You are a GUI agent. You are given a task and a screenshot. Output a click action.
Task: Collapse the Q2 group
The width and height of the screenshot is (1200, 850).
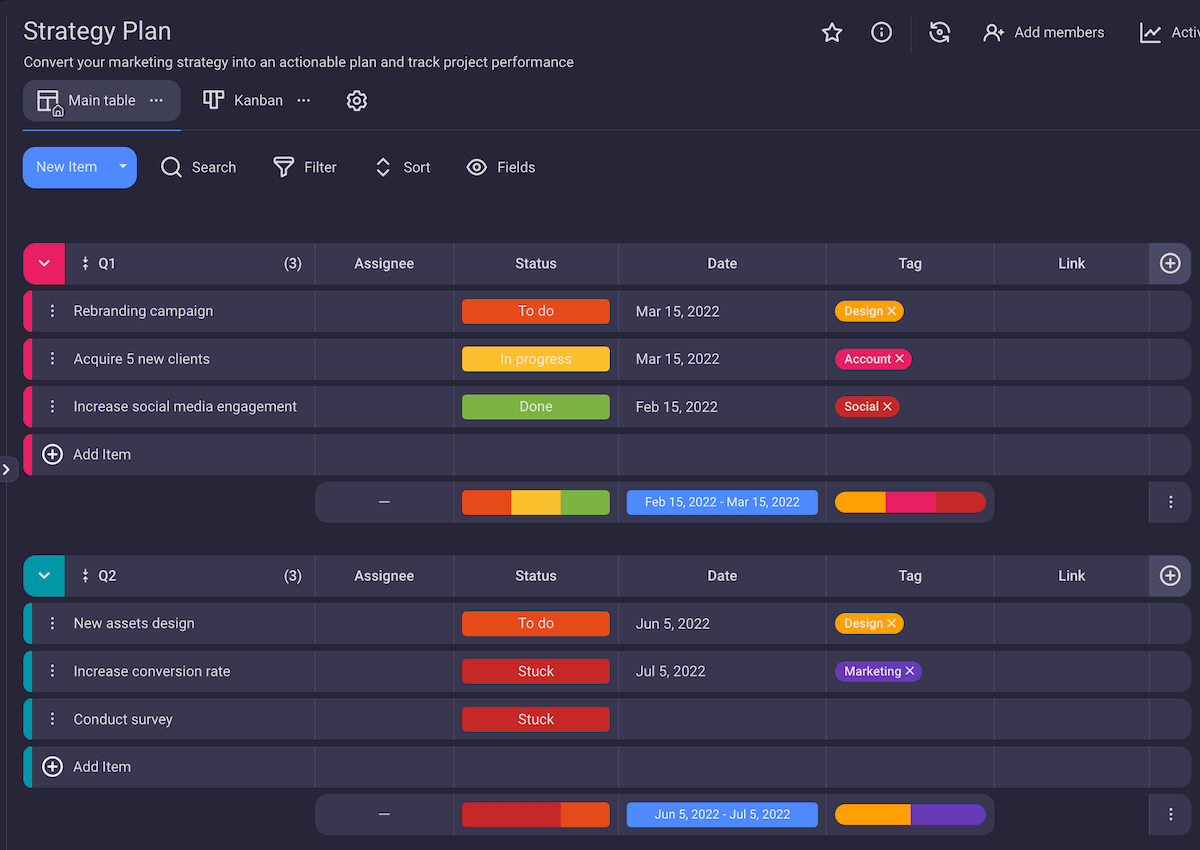tap(44, 576)
